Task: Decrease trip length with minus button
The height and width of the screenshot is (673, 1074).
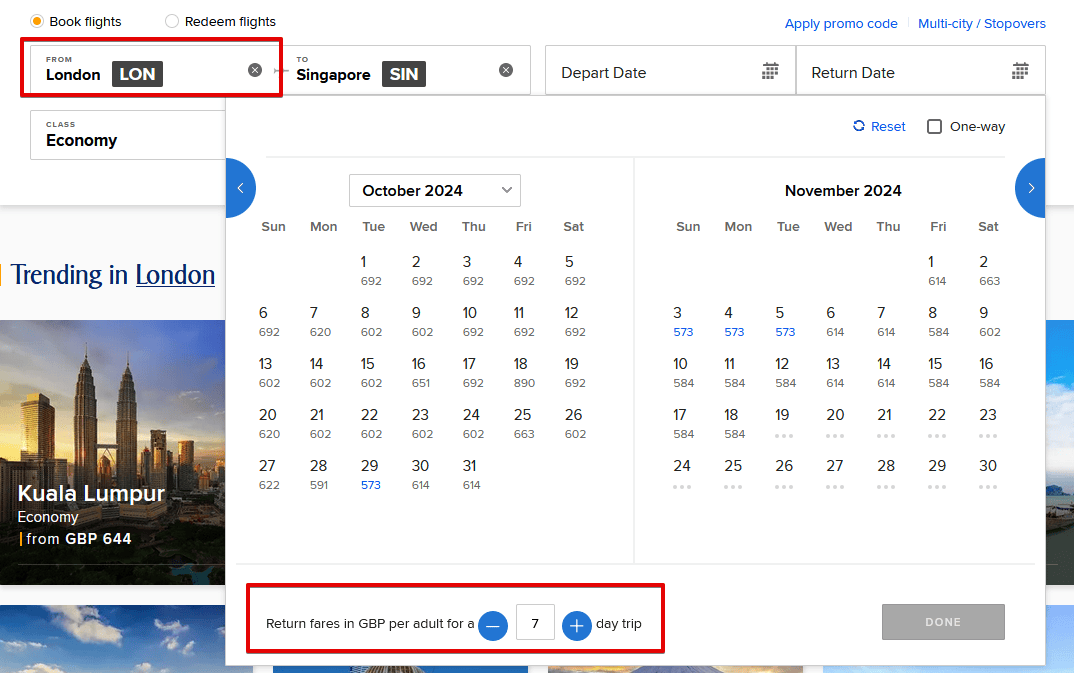Action: point(493,625)
